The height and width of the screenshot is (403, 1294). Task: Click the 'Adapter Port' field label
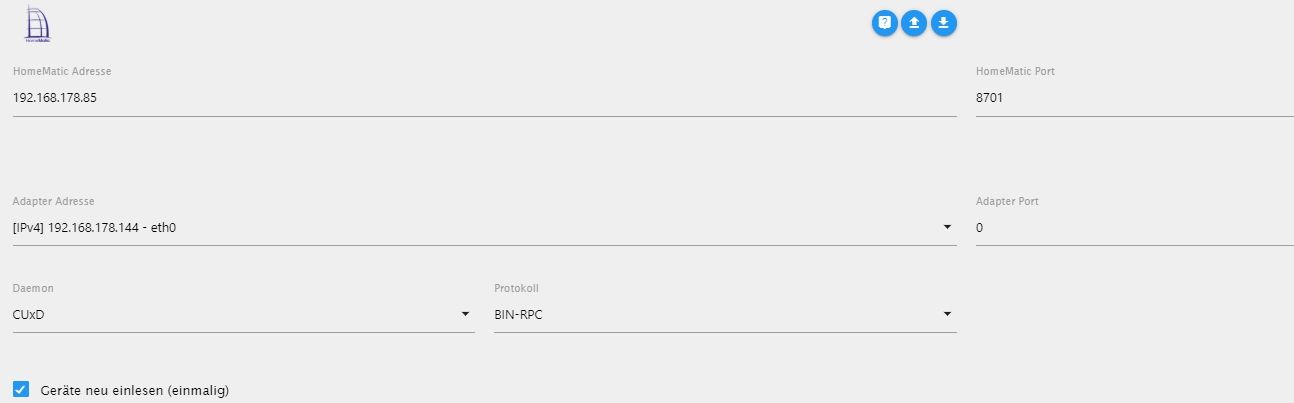click(1007, 201)
